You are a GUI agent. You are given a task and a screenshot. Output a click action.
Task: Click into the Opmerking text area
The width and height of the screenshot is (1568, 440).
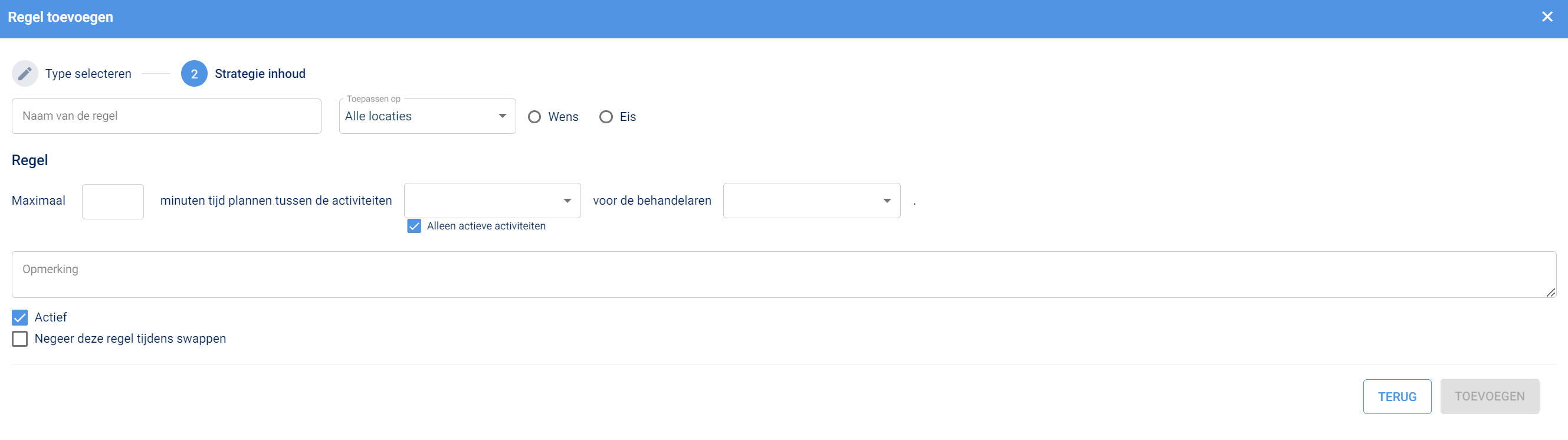point(783,274)
